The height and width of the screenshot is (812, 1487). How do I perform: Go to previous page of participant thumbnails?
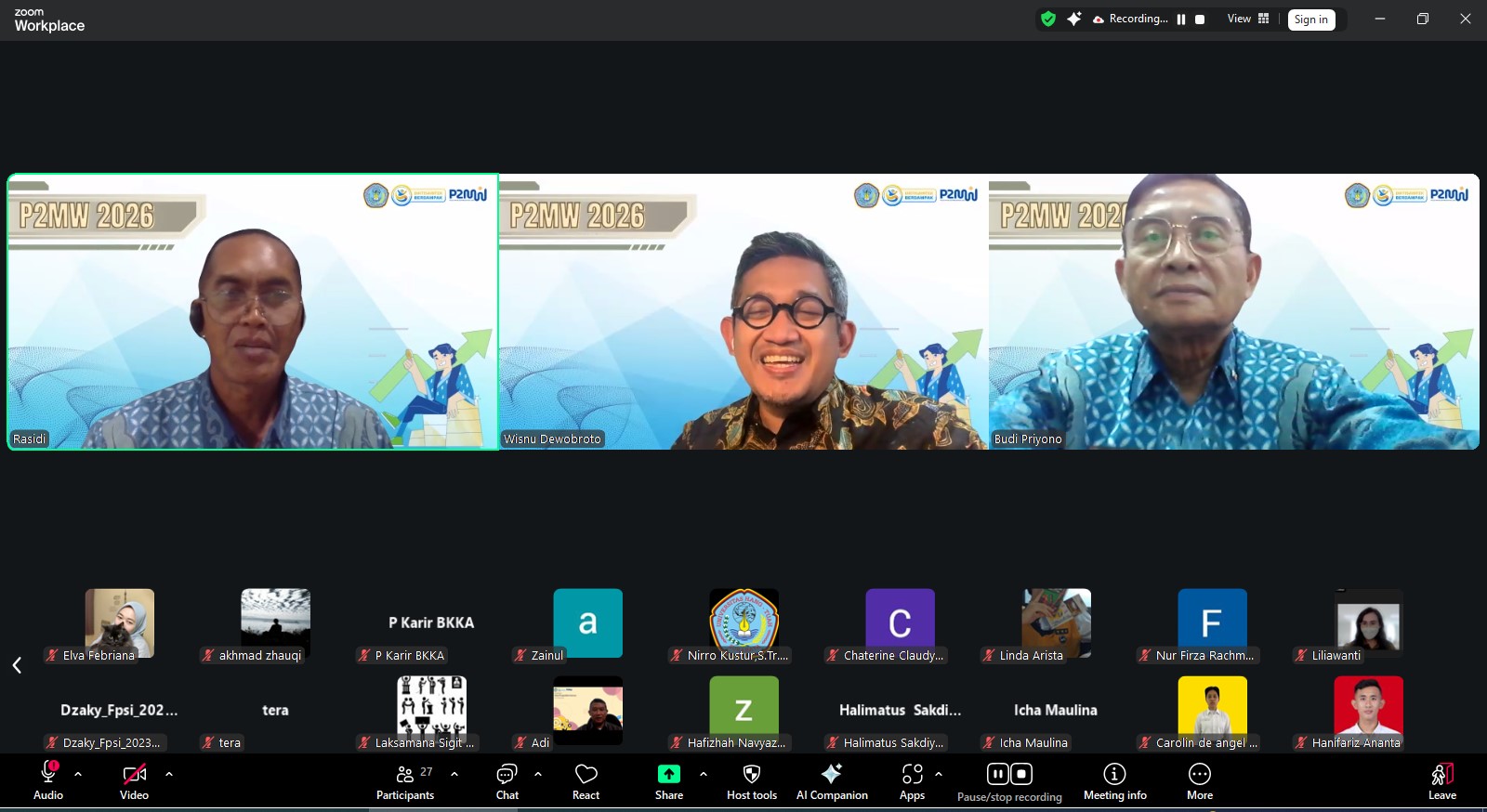coord(17,665)
